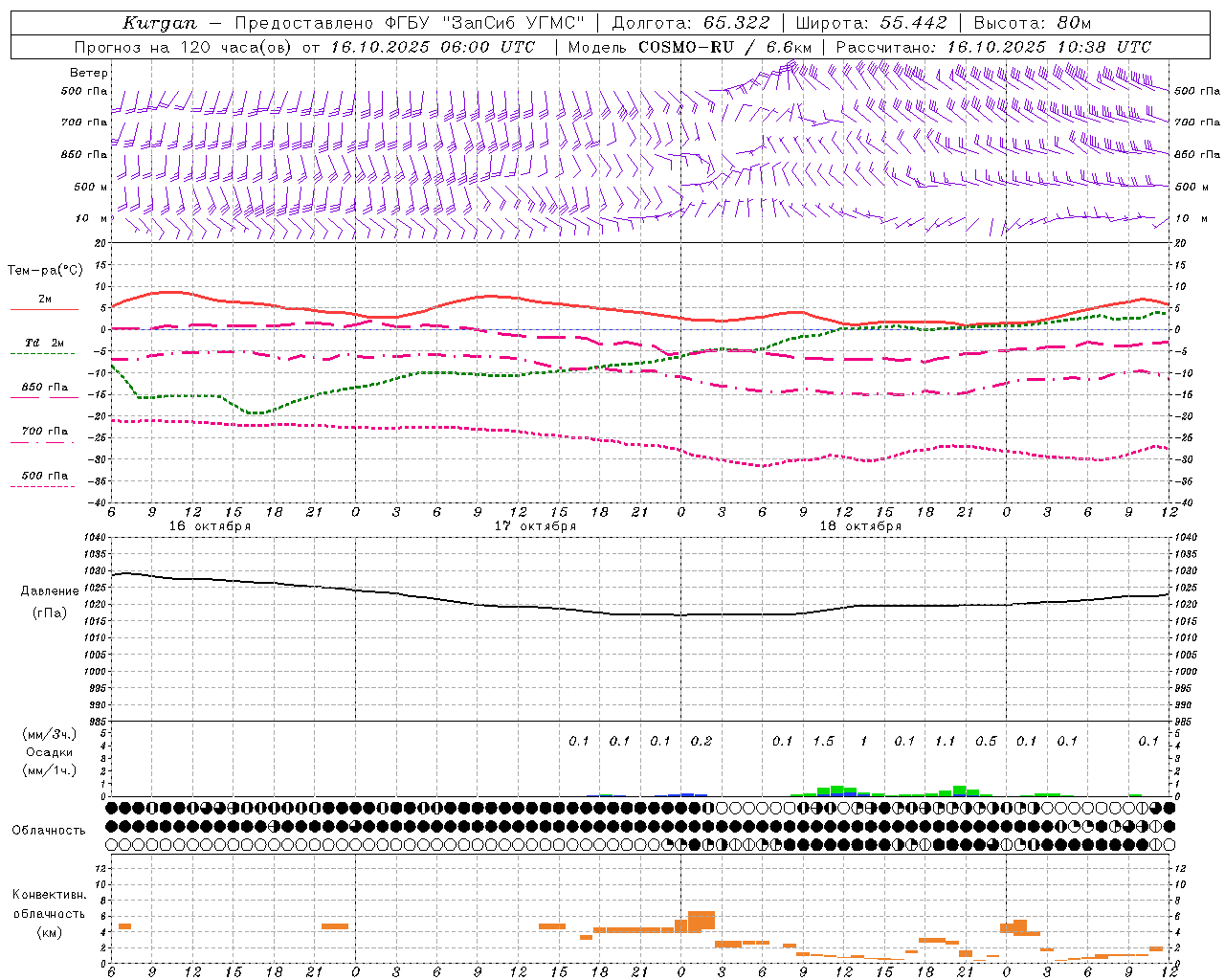
Task: Click the "(км)" unit under convective cloudiness
Action: [x=51, y=932]
